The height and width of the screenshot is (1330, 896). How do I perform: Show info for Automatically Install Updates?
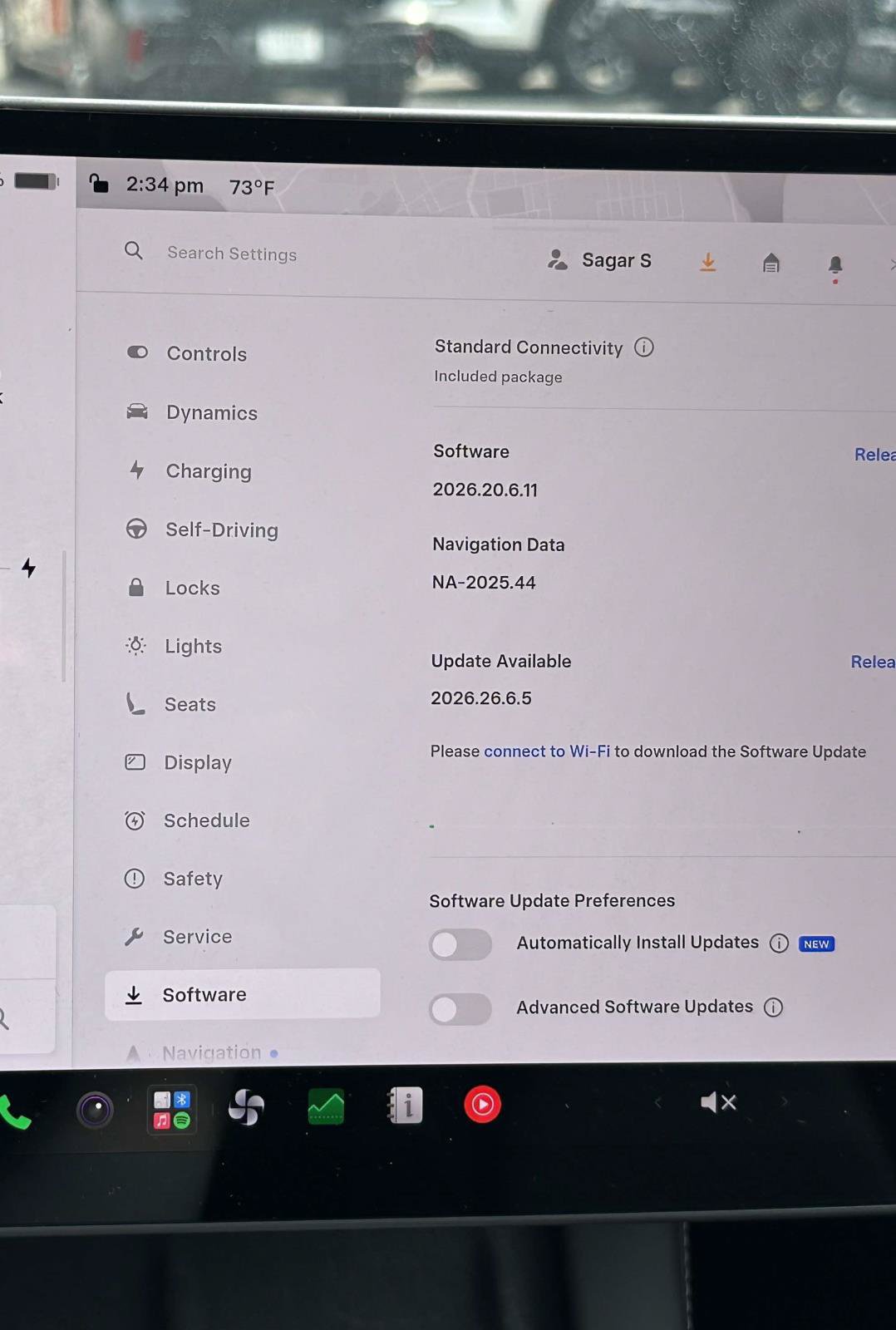[779, 943]
